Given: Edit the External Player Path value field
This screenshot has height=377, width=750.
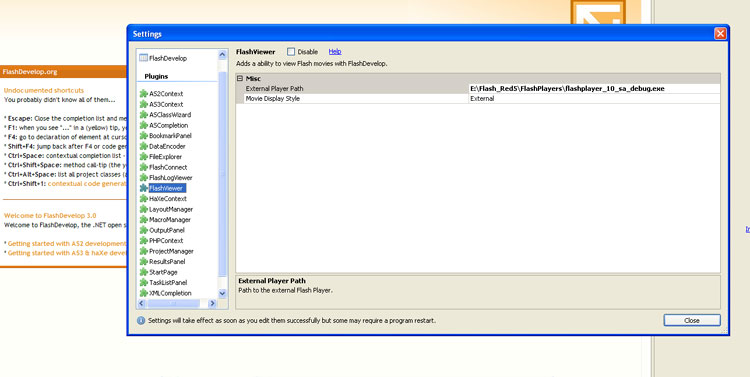Looking at the screenshot, I should tap(594, 89).
